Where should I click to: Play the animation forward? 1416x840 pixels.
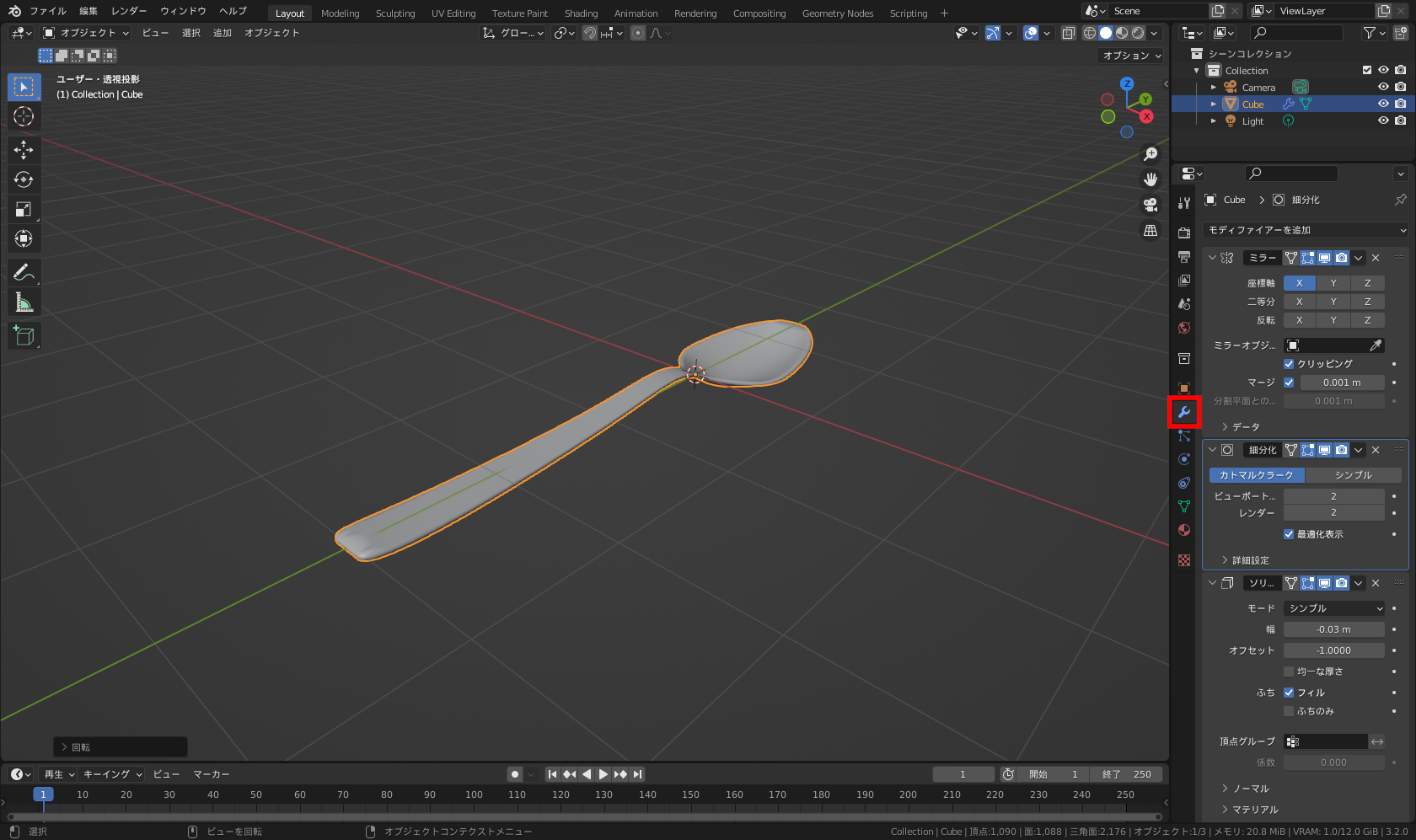[x=603, y=774]
